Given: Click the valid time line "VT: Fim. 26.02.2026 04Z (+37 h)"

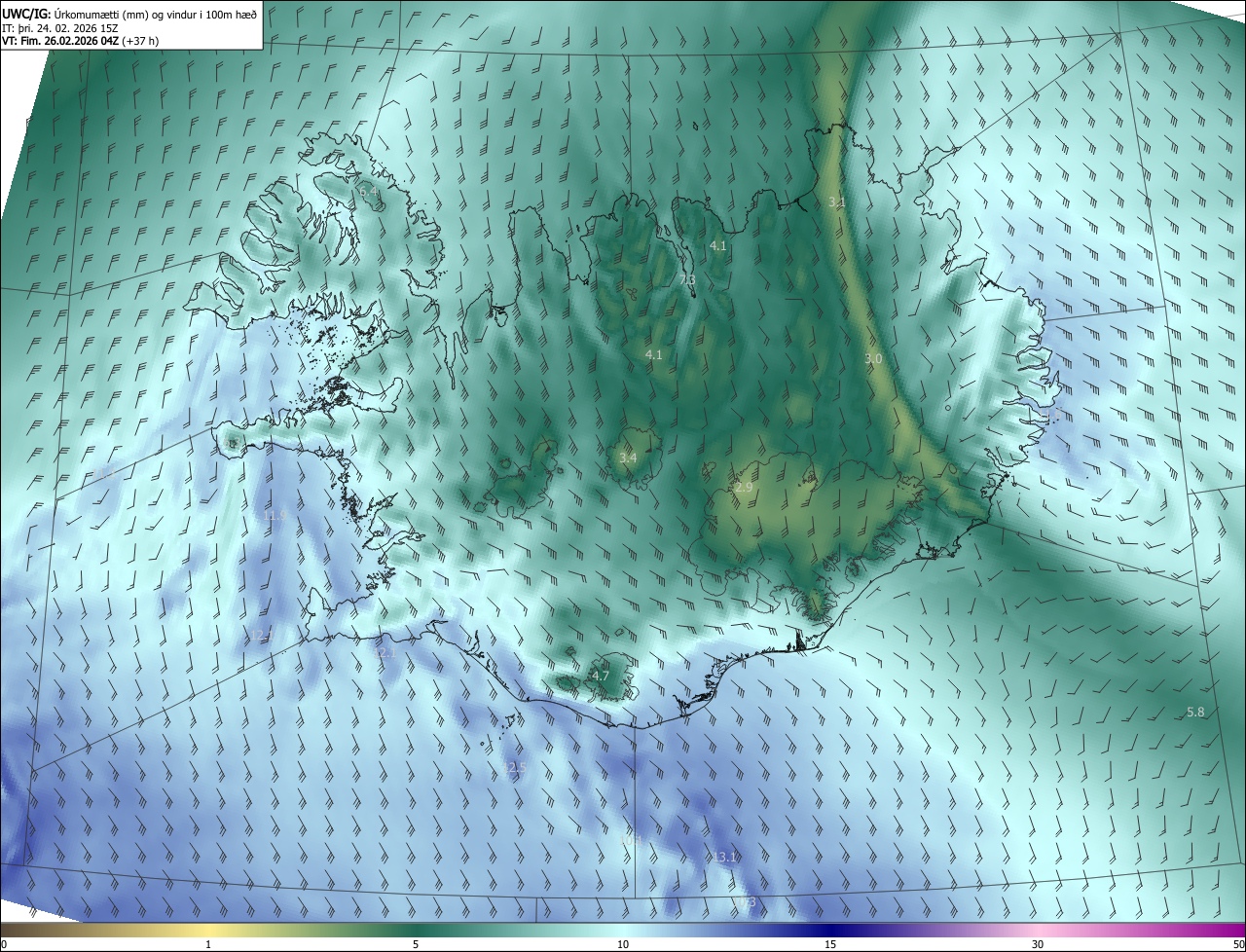Looking at the screenshot, I should (81, 41).
